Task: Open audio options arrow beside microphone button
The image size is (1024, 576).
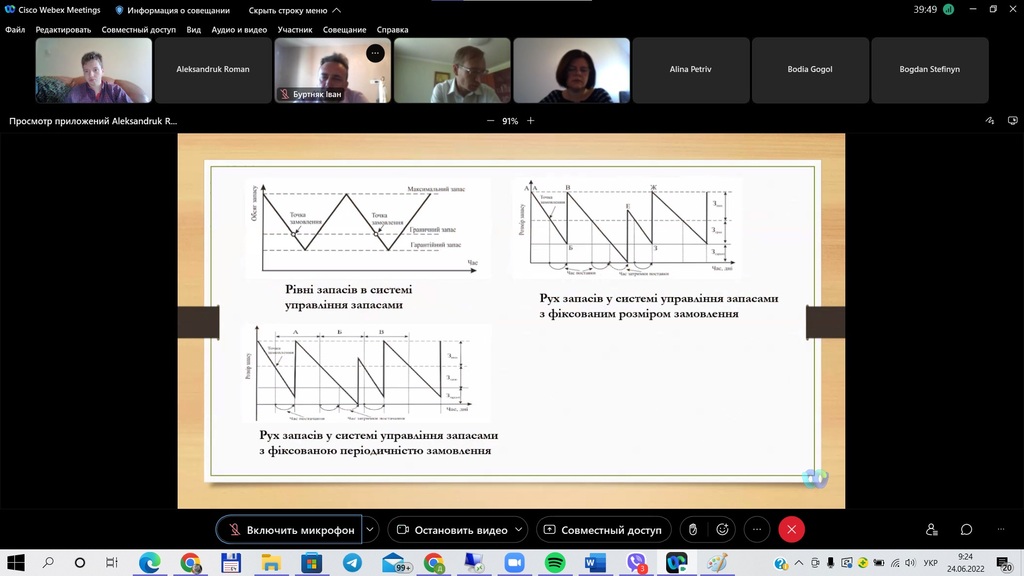Action: coord(371,530)
